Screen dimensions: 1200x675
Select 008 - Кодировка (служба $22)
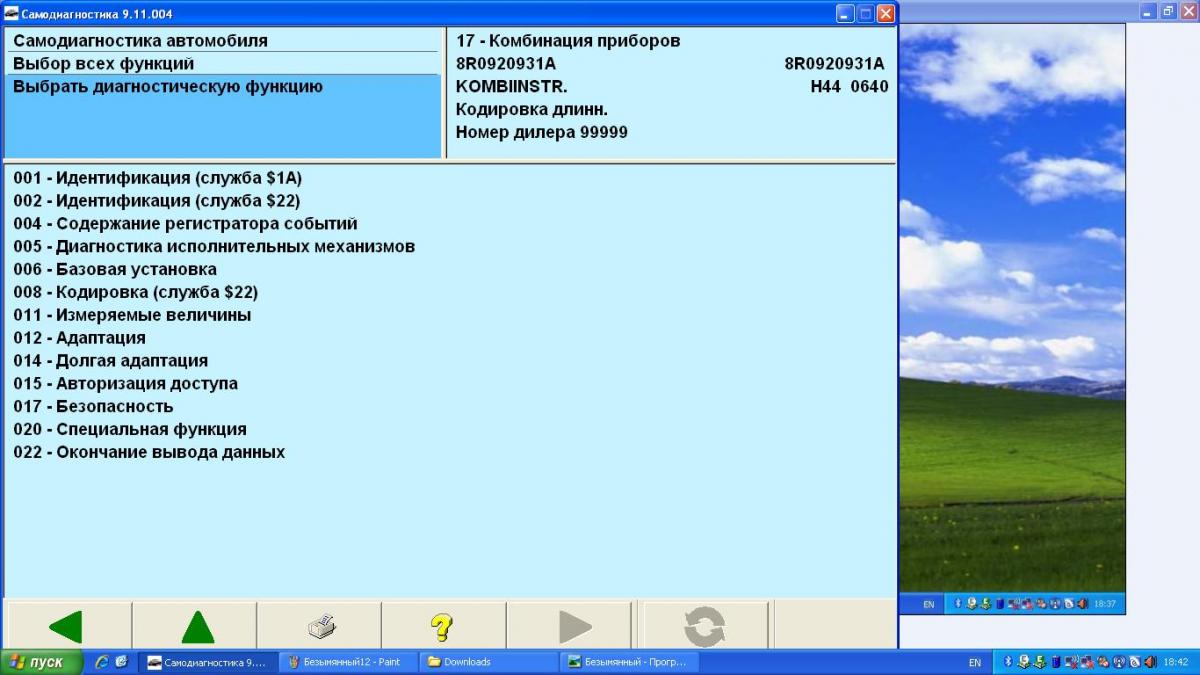136,292
